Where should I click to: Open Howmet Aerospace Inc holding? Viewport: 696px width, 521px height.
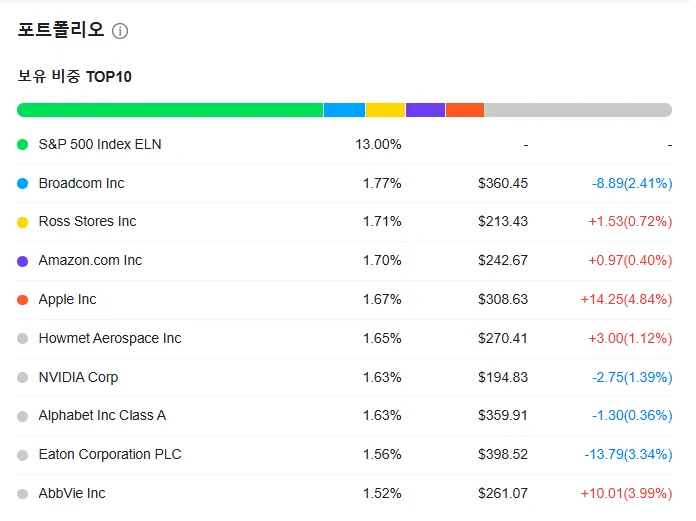coord(110,338)
